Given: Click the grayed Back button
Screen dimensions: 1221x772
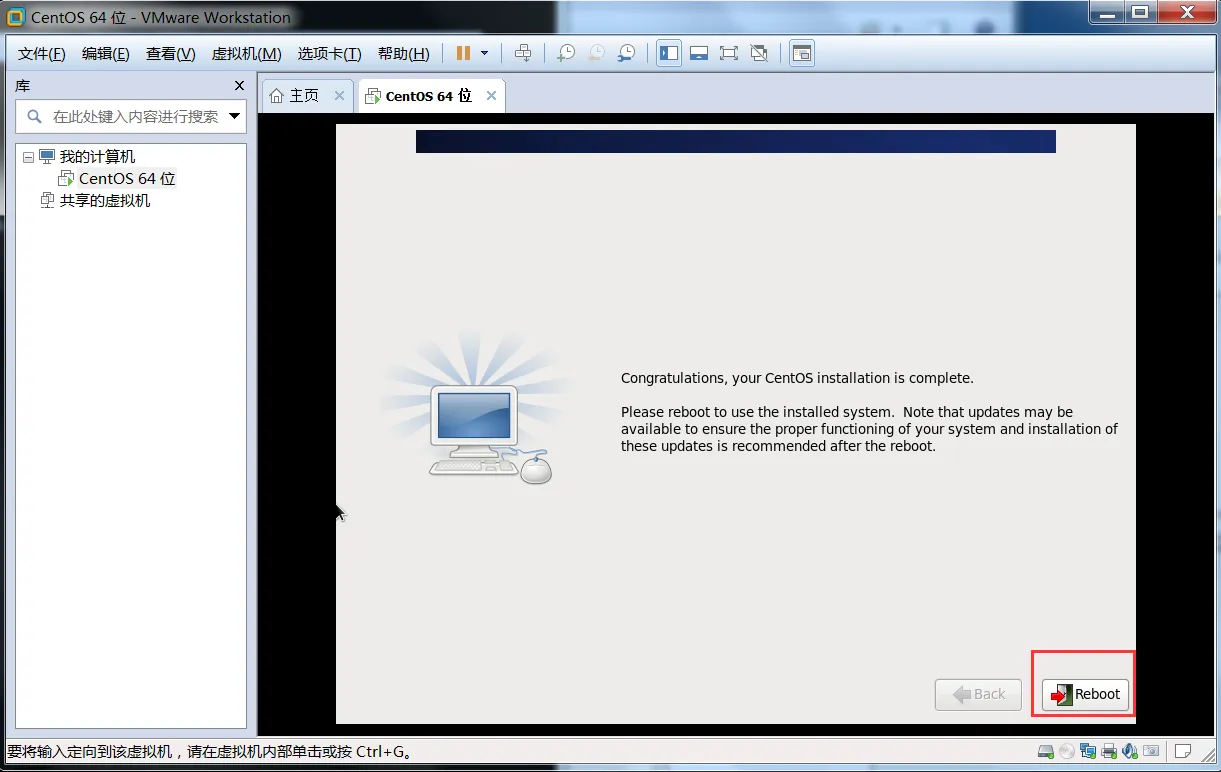Looking at the screenshot, I should [978, 694].
